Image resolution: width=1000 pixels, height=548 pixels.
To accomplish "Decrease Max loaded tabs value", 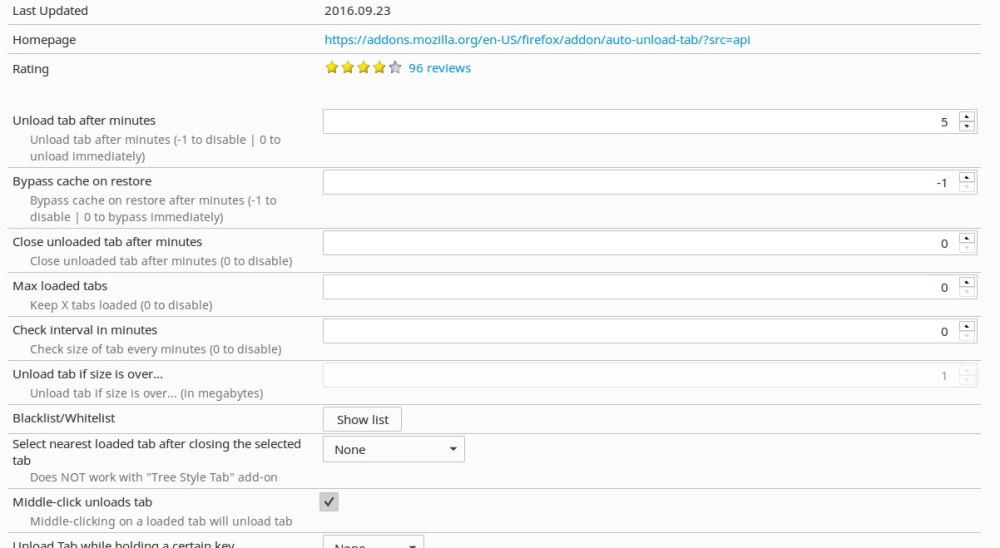I will (x=967, y=292).
